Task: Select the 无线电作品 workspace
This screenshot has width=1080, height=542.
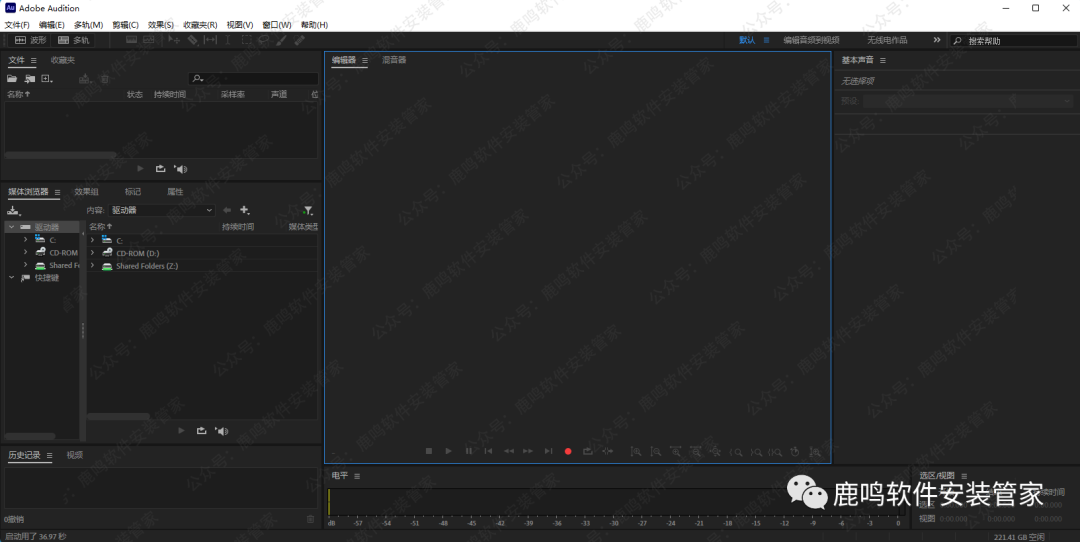Action: coord(887,40)
